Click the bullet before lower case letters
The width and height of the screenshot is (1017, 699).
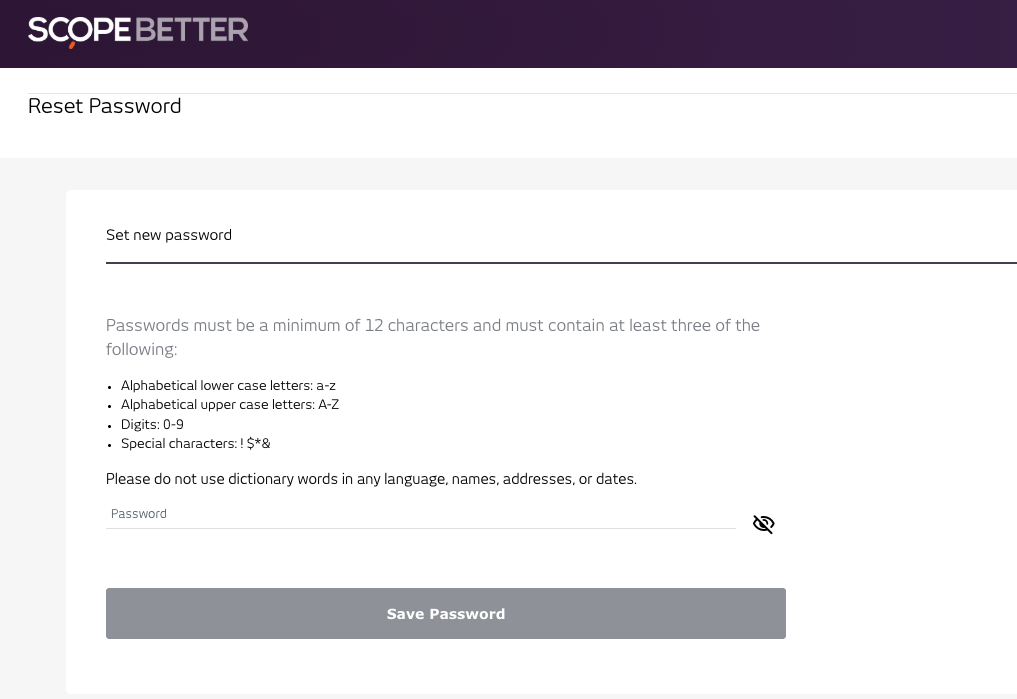tap(110, 386)
